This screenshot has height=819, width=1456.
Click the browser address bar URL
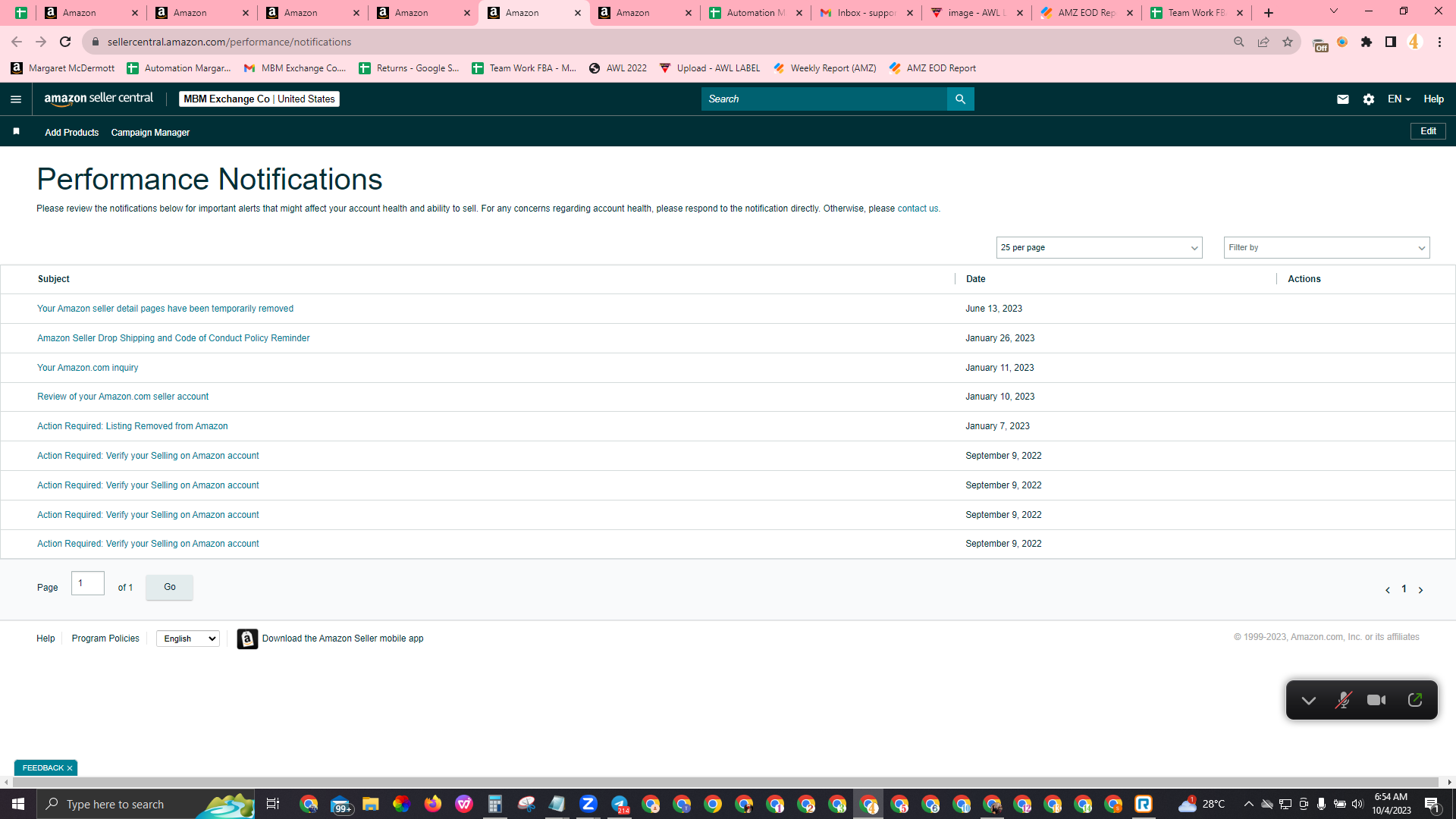[x=229, y=42]
